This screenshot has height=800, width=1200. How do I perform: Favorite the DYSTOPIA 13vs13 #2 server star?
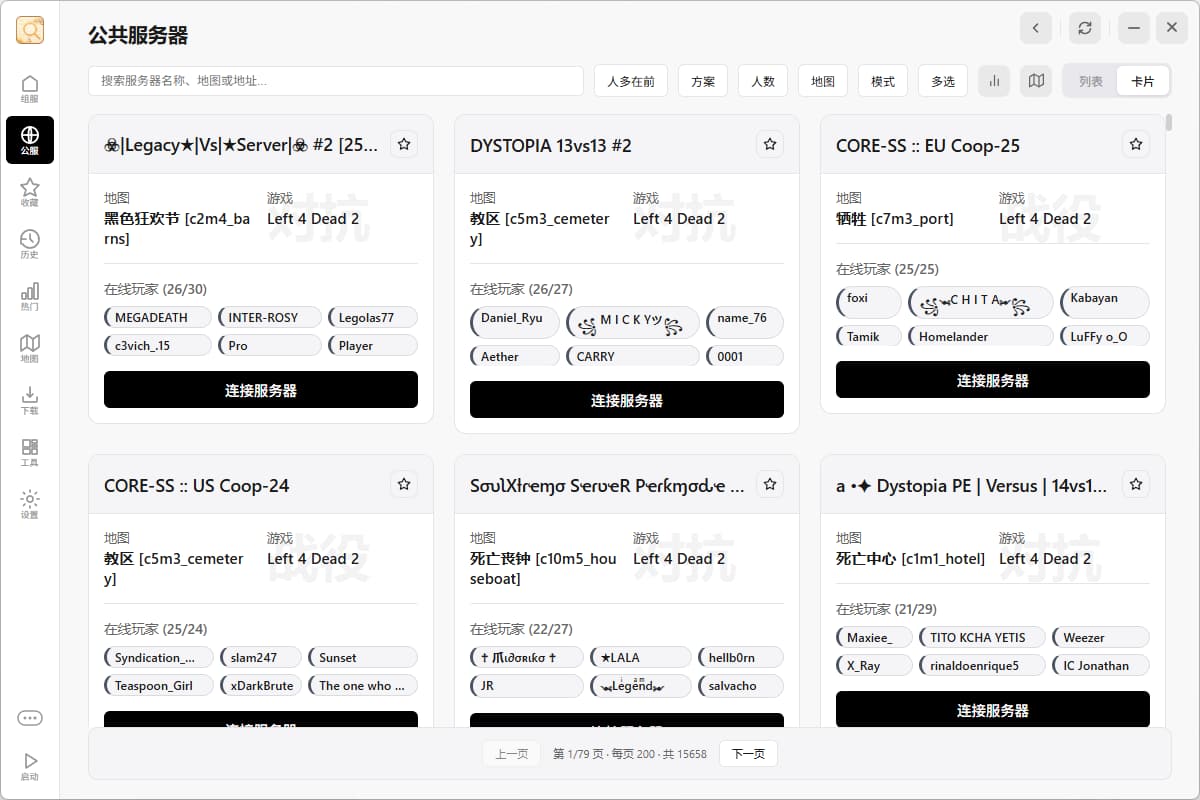point(770,144)
